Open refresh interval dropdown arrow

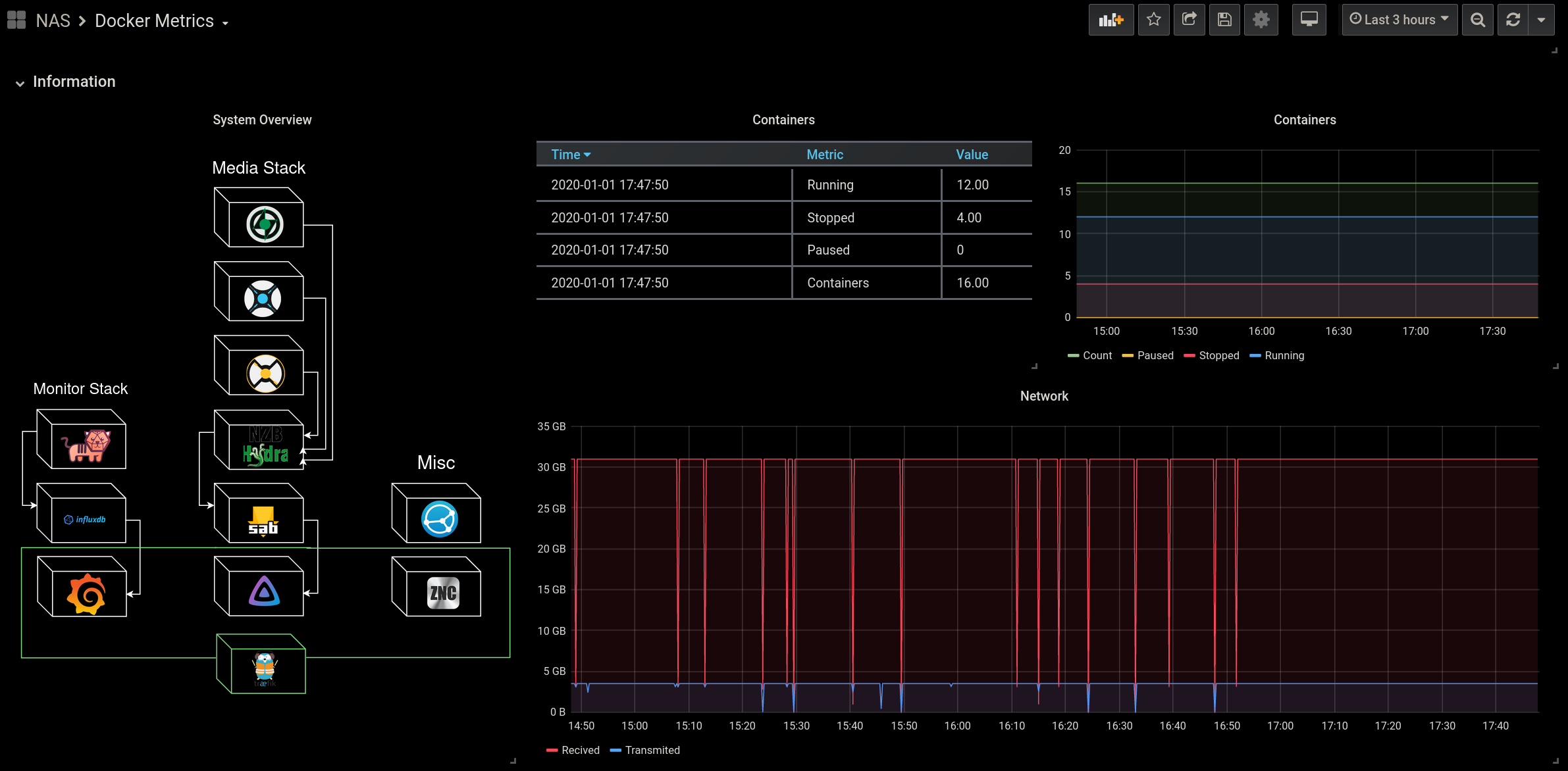point(1541,20)
